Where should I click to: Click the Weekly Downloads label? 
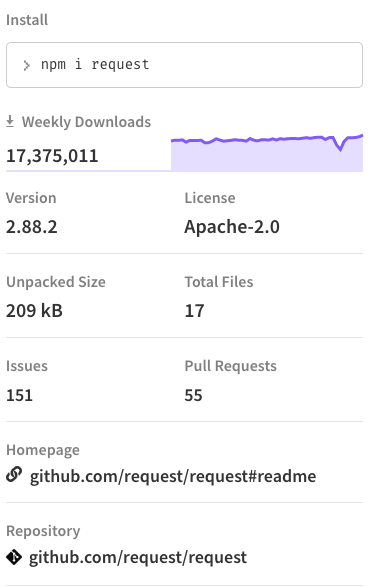click(86, 122)
